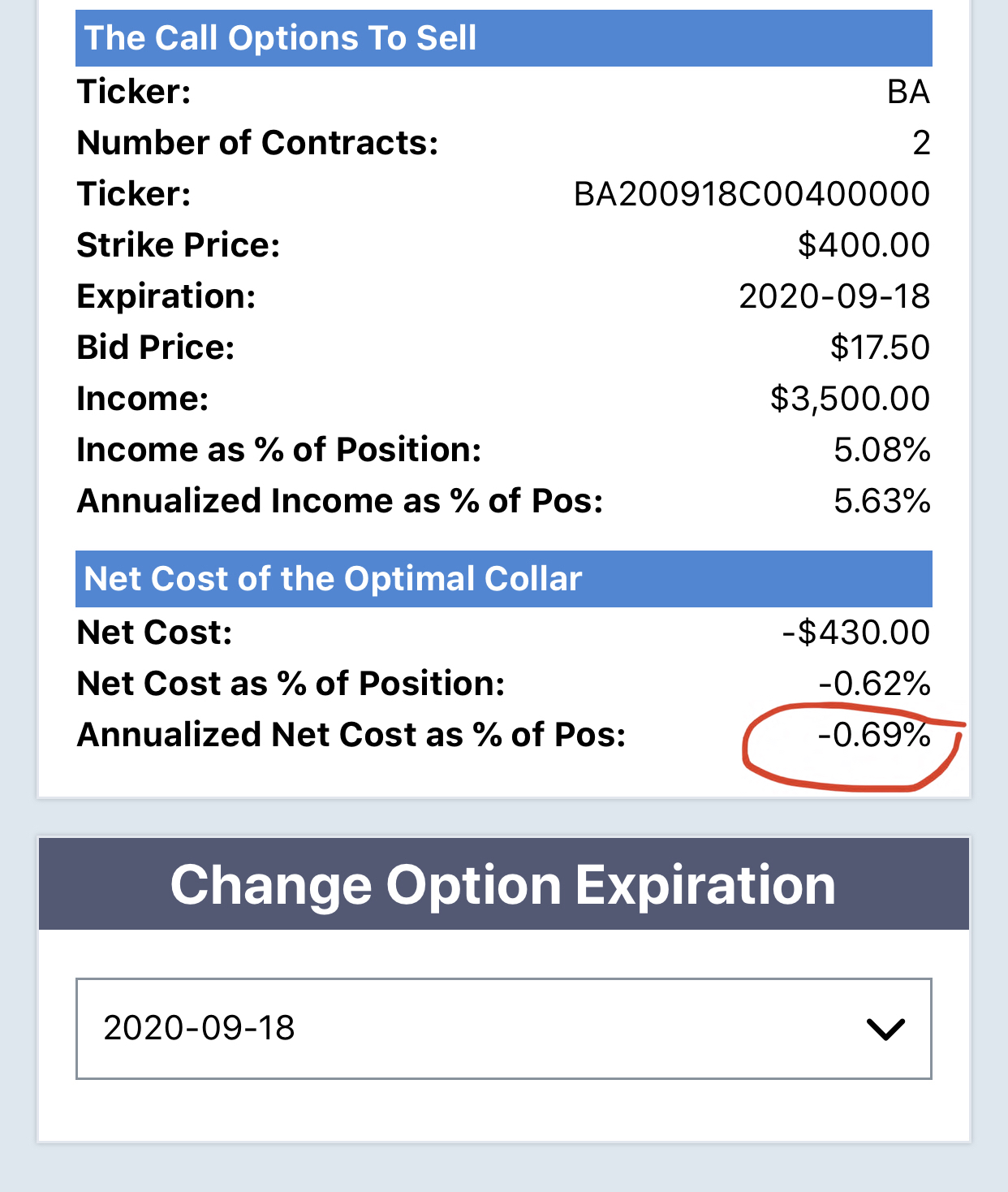Click the Change Option Expiration header

point(503,884)
